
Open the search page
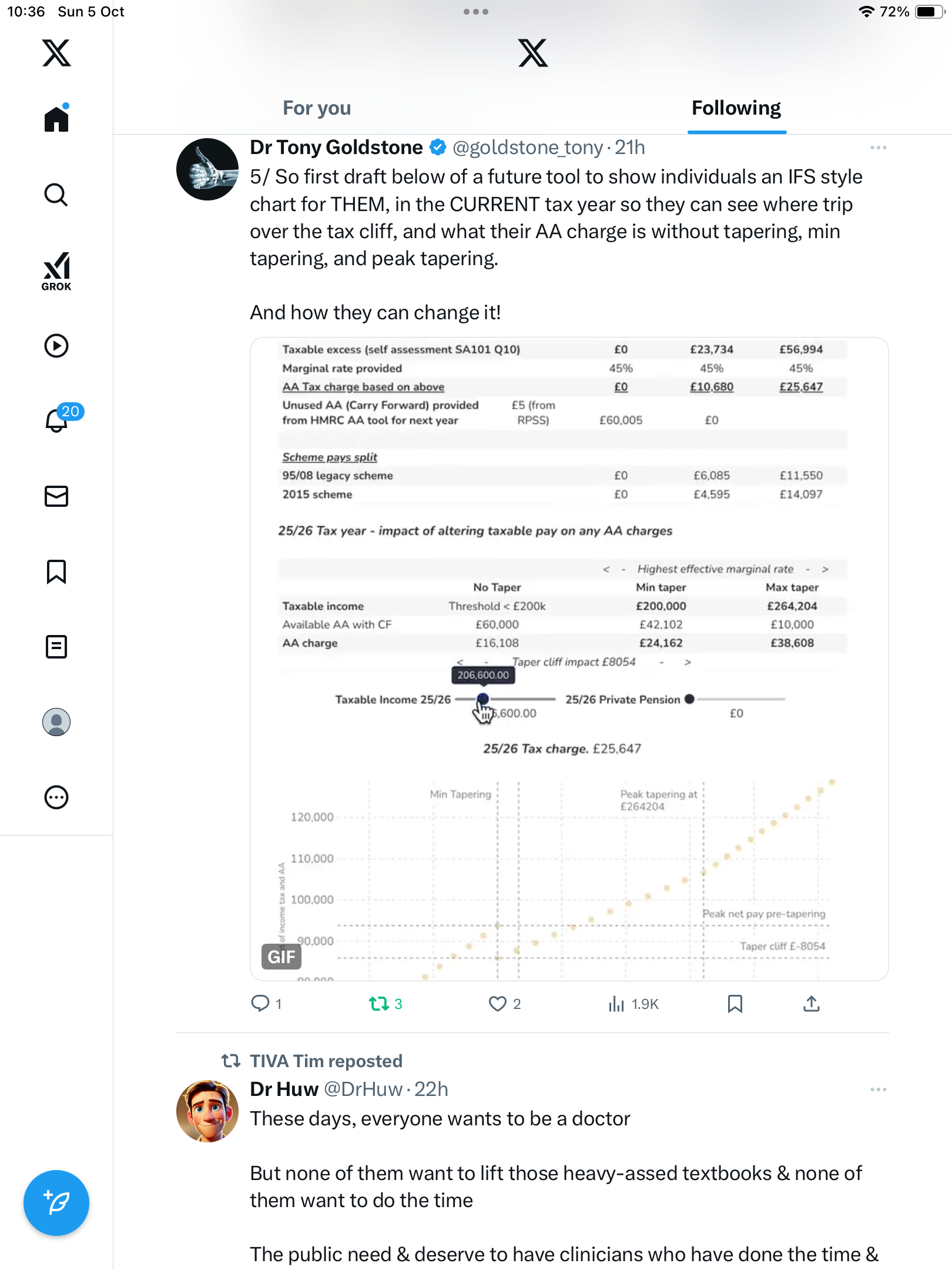click(56, 195)
